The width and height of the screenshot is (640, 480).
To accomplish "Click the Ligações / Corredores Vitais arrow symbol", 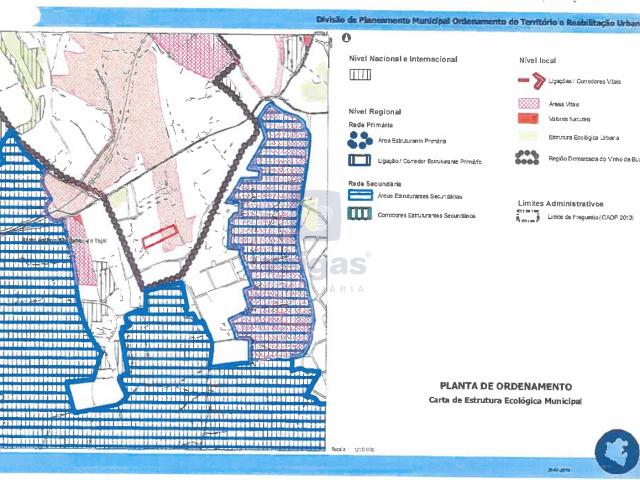I will (x=532, y=81).
